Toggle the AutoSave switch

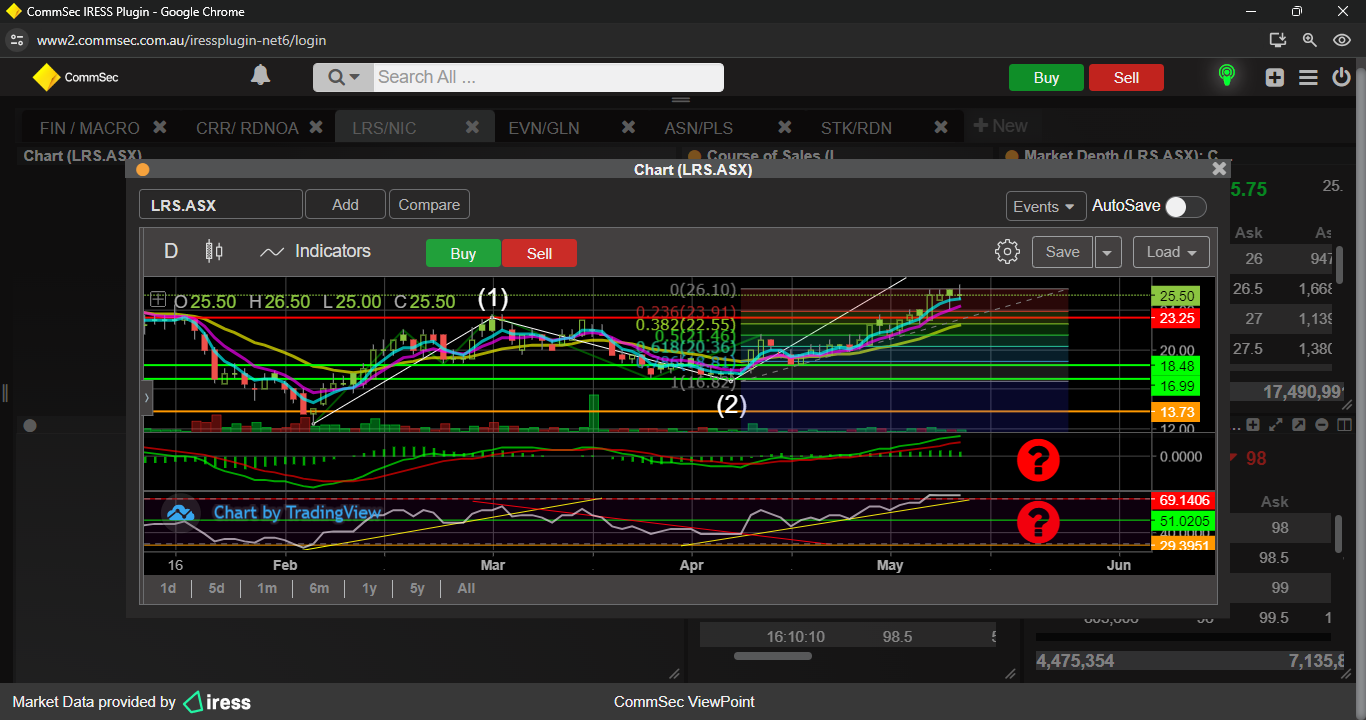1186,207
